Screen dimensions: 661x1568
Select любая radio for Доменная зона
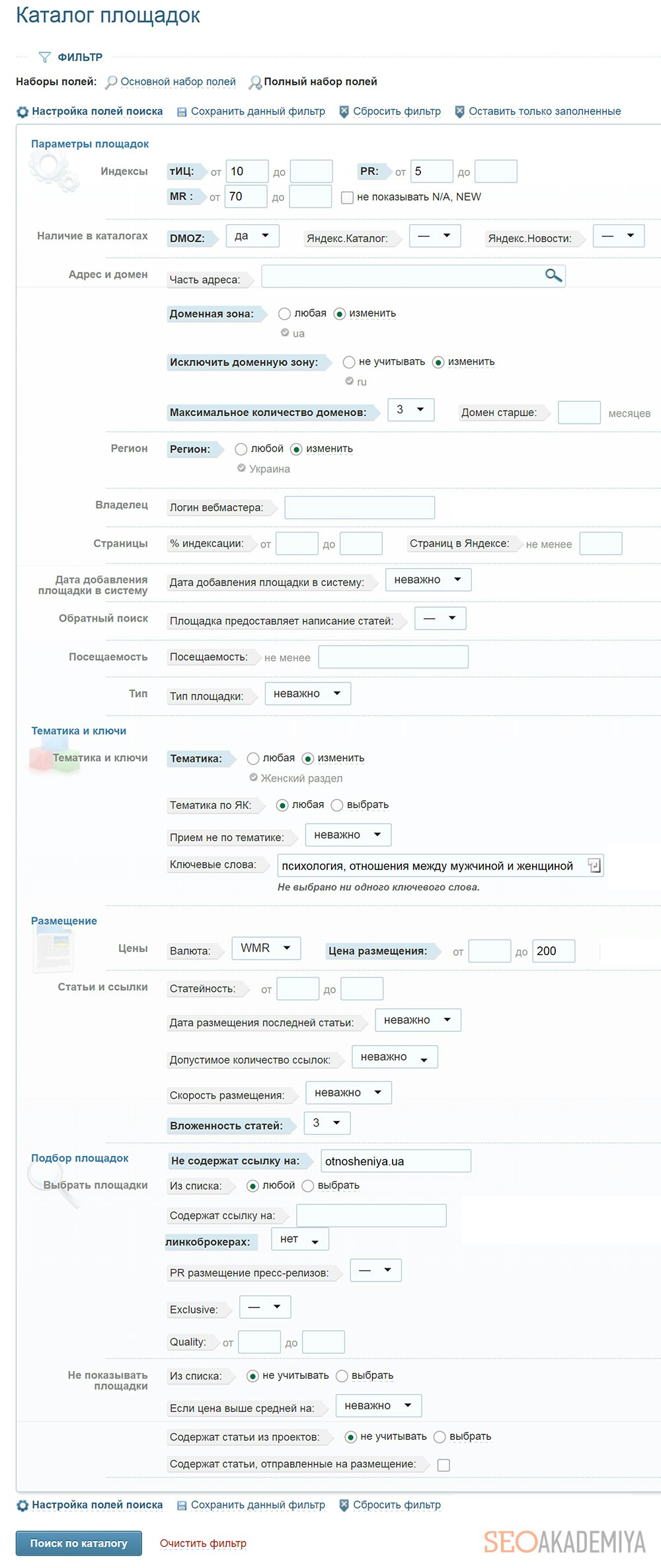284,313
